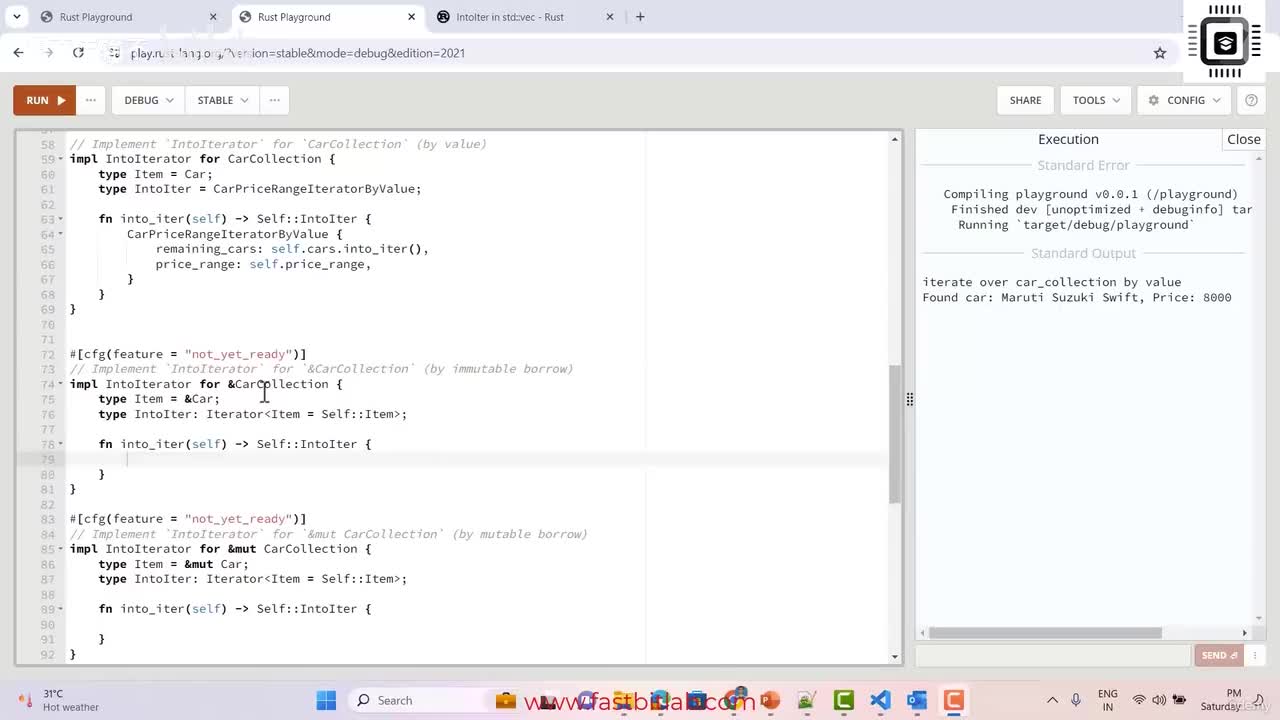The height and width of the screenshot is (720, 1280).
Task: Close the Execution output panel
Action: pyautogui.click(x=1244, y=139)
